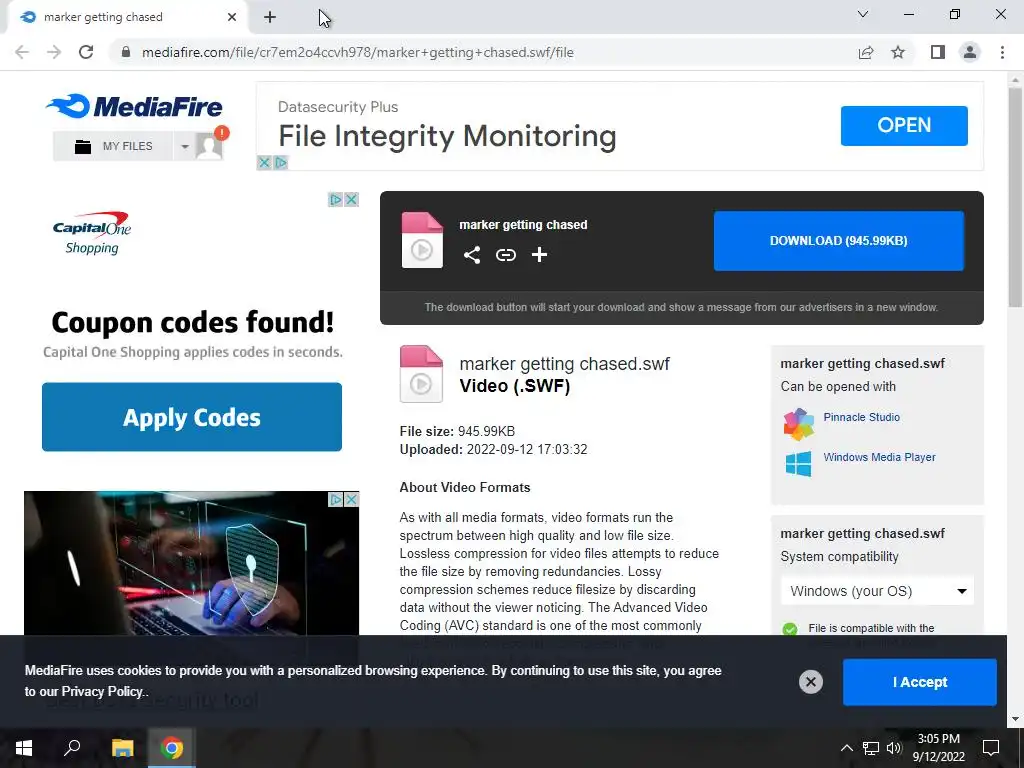Screen dimensions: 1024x768
Task: Click the DOWNLOAD (945.99KB) button
Action: pyautogui.click(x=839, y=240)
